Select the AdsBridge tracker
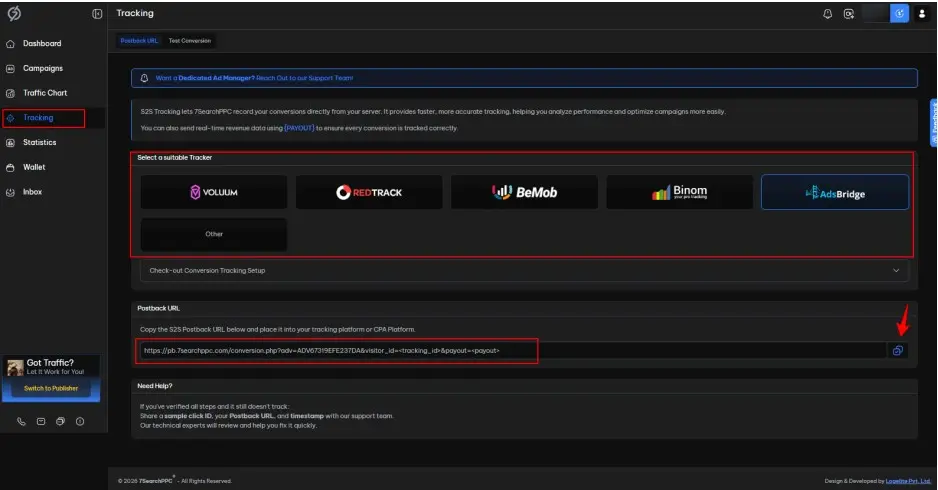Image resolution: width=938 pixels, height=490 pixels. 835,192
